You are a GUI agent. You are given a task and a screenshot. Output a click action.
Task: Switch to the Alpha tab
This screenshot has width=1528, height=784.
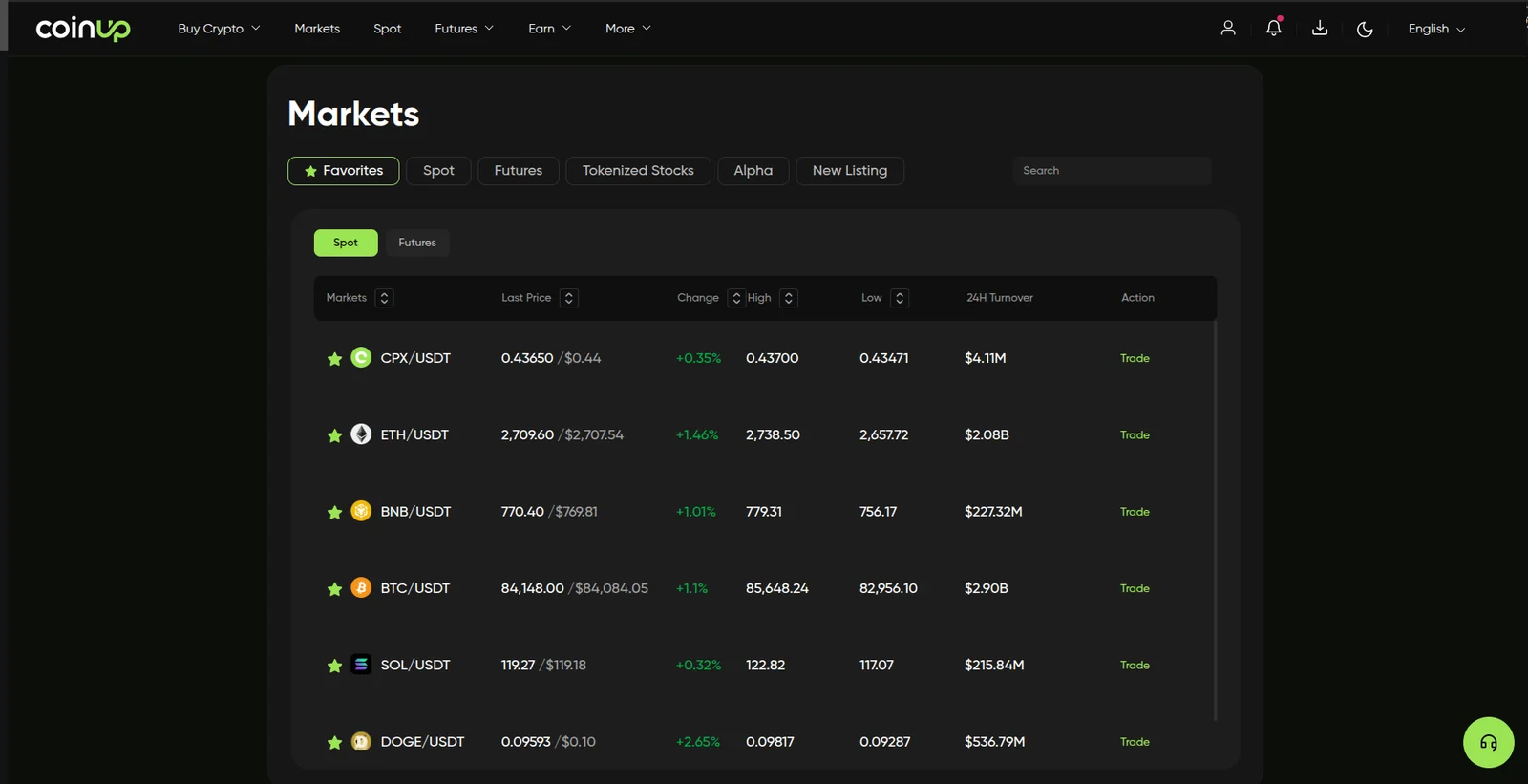[753, 171]
